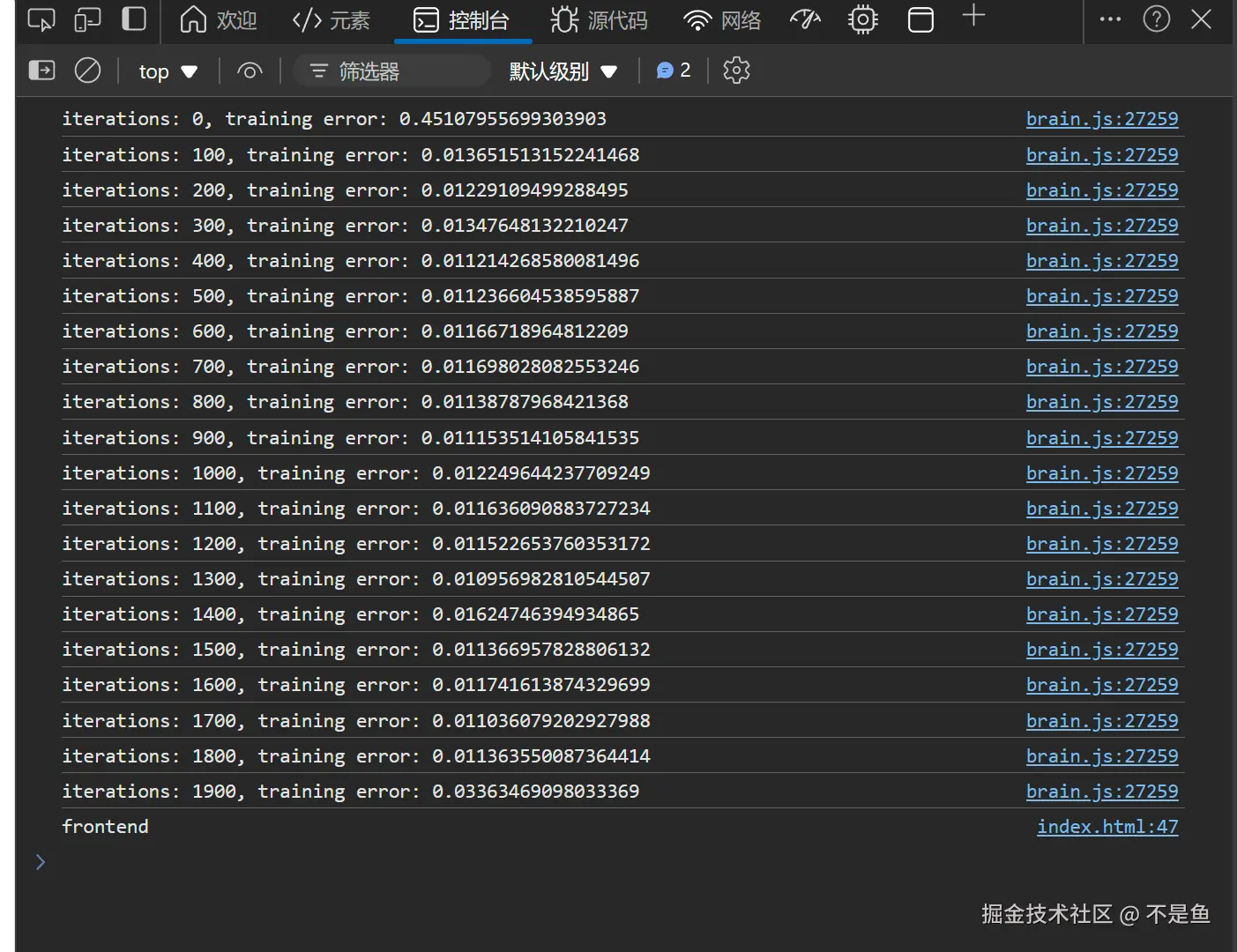Click the live expression eye icon
Image resolution: width=1237 pixels, height=952 pixels.
[x=250, y=71]
